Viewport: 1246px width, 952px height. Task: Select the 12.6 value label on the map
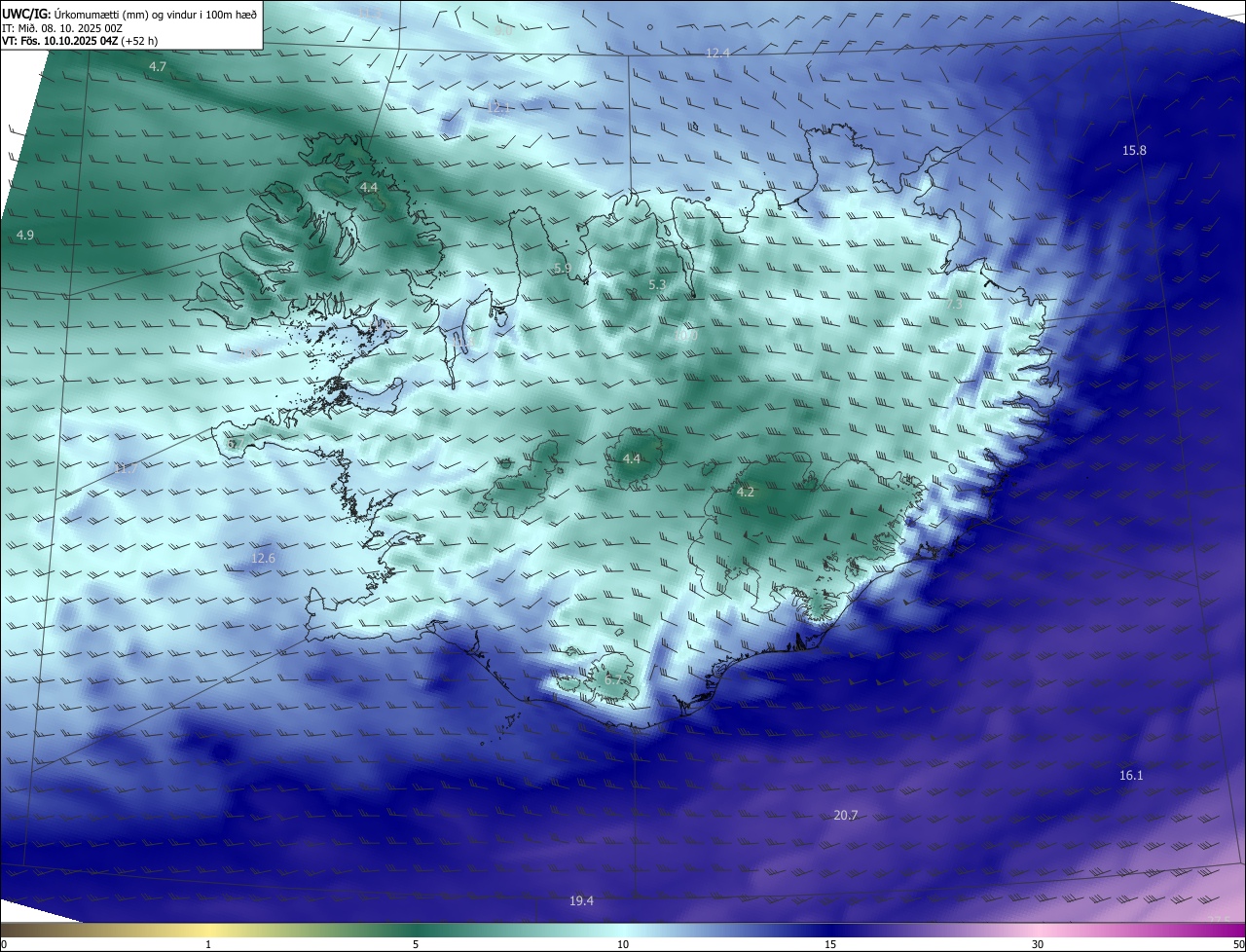pyautogui.click(x=263, y=558)
